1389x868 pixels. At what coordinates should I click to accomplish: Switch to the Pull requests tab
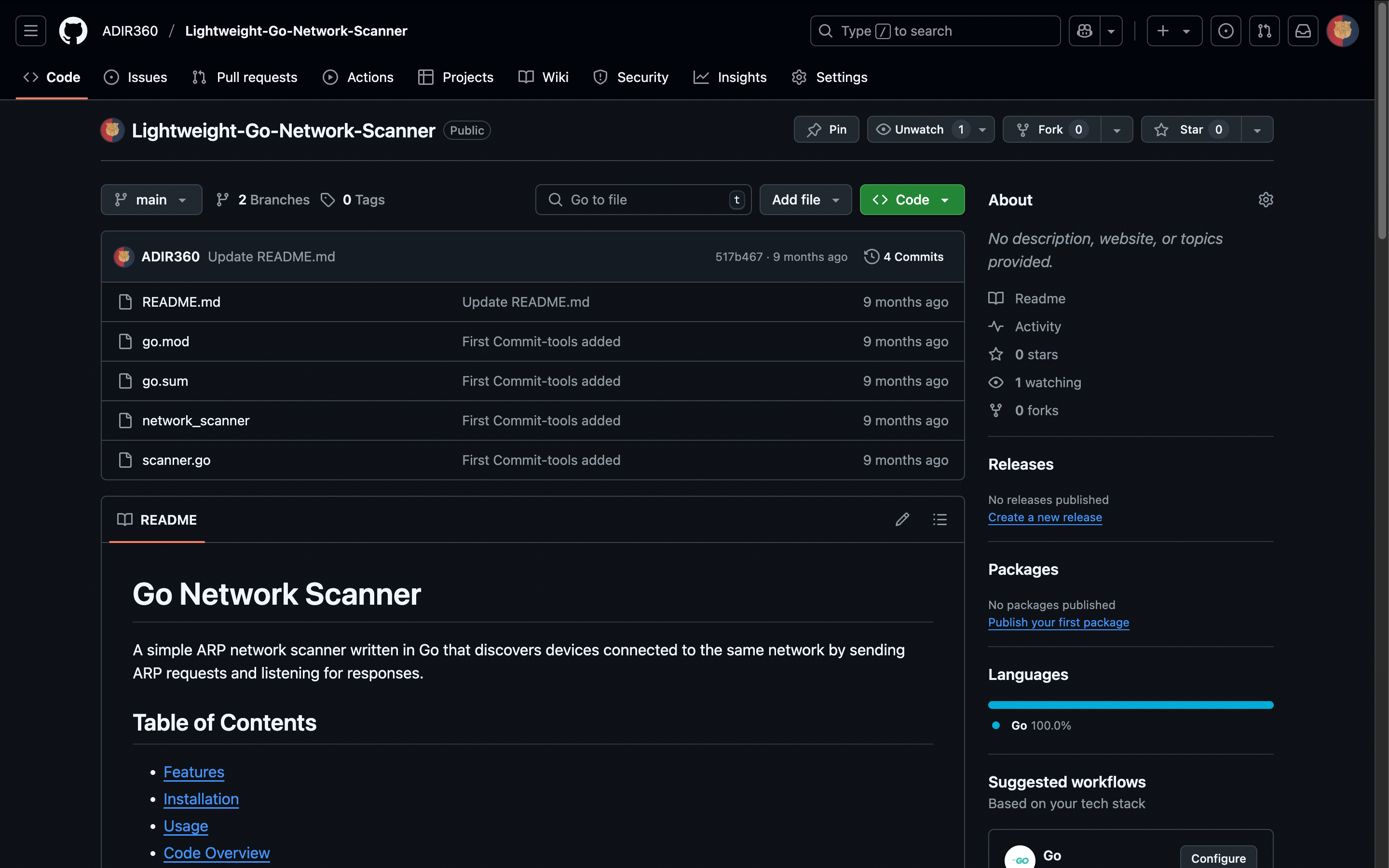(x=245, y=77)
